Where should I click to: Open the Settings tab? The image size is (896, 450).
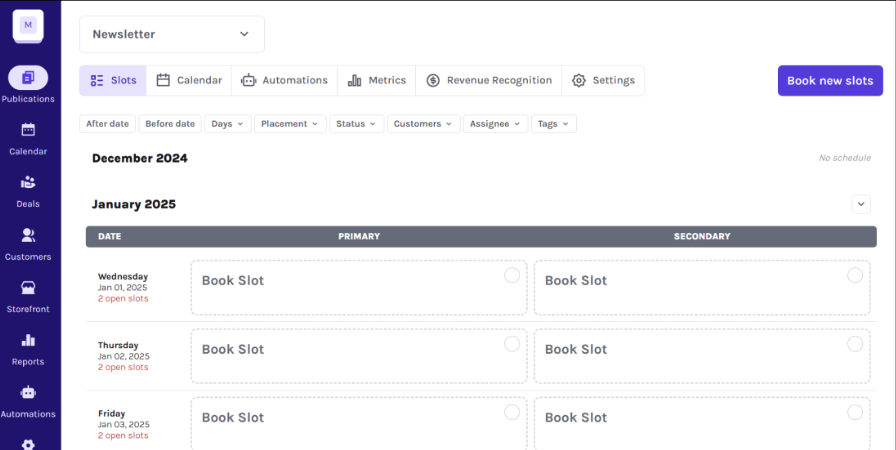coord(603,81)
